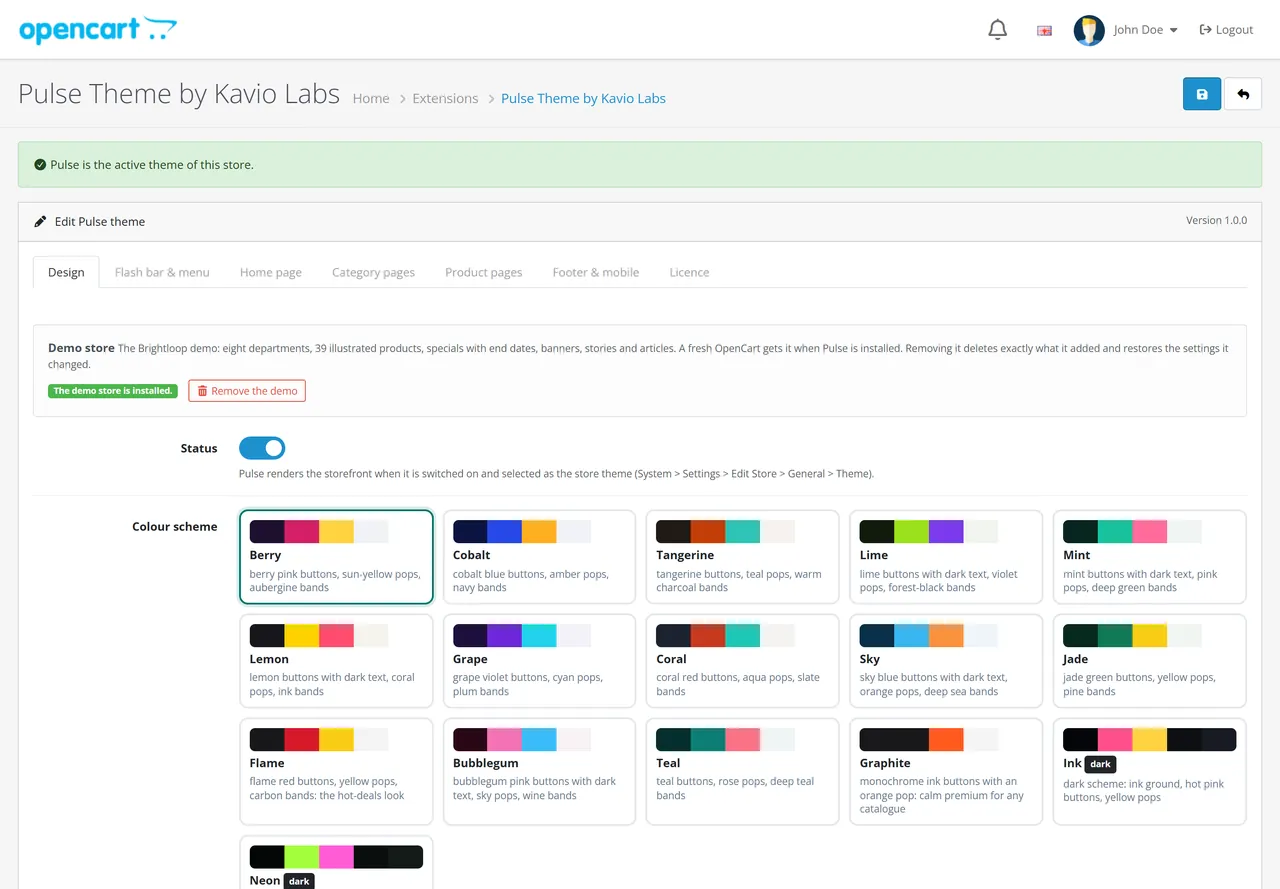Select the Neon dark colour scheme

[336, 862]
